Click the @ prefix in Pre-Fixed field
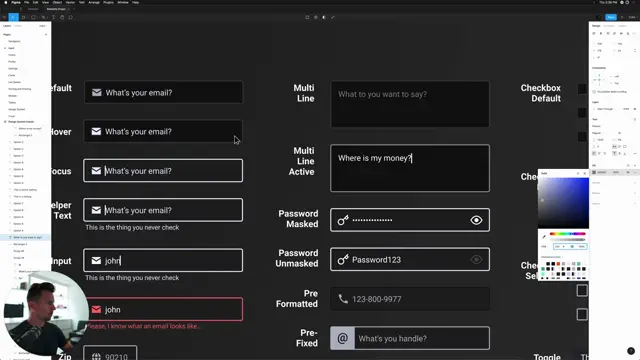Screen dimensions: 640x360 (x=342, y=338)
